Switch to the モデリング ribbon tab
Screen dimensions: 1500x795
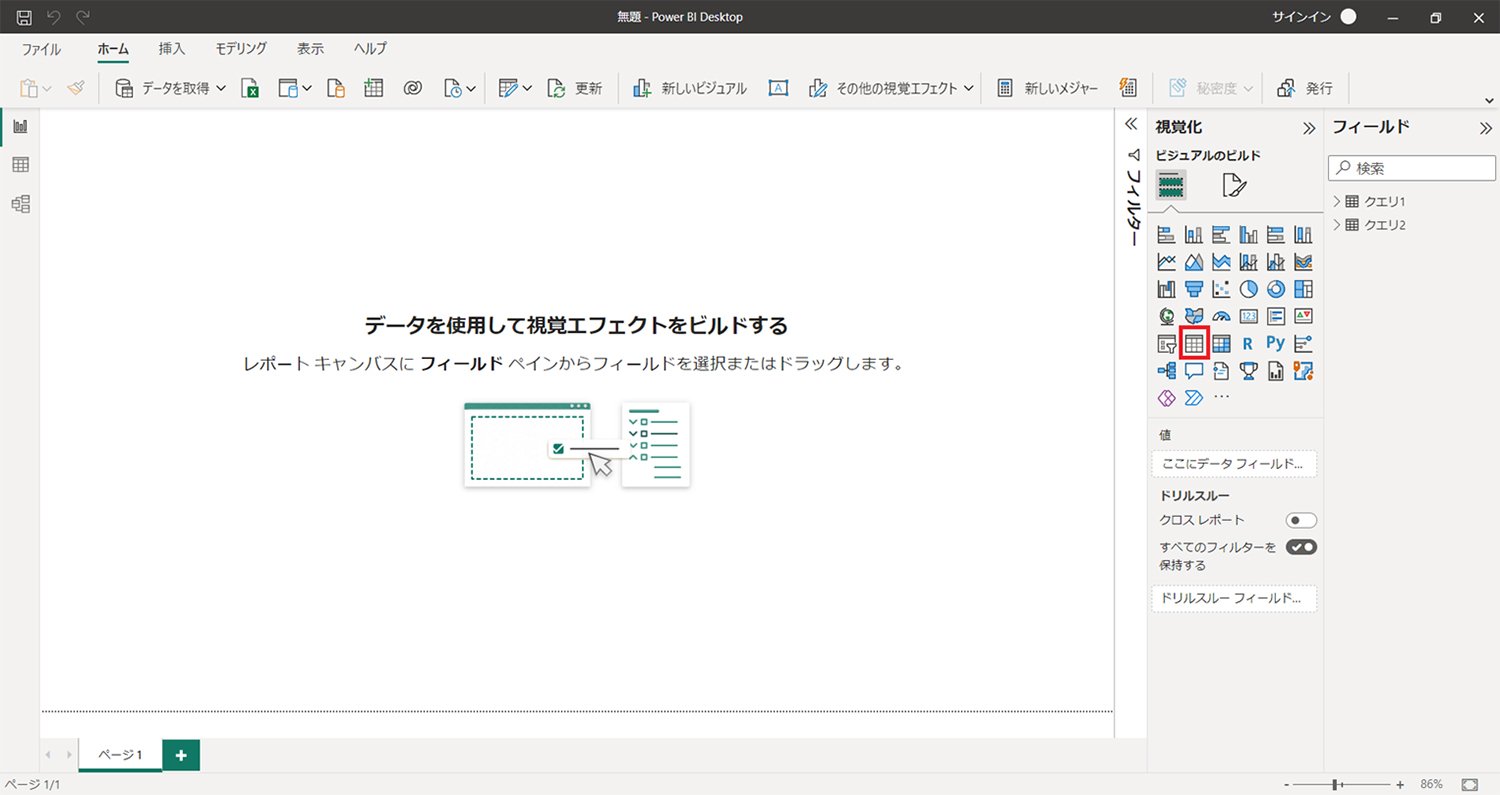[x=241, y=48]
